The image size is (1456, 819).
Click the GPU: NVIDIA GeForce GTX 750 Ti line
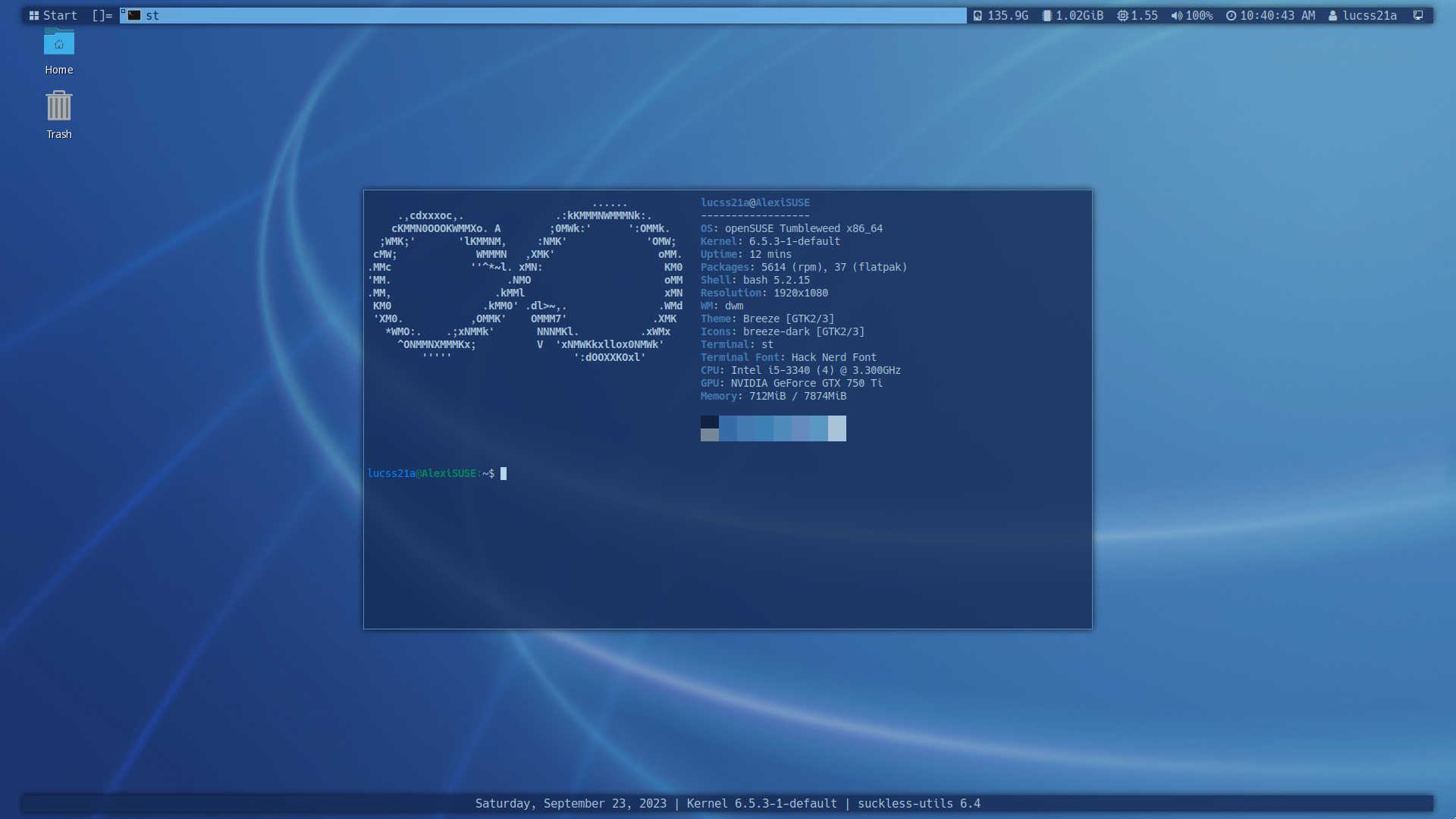[x=792, y=383]
